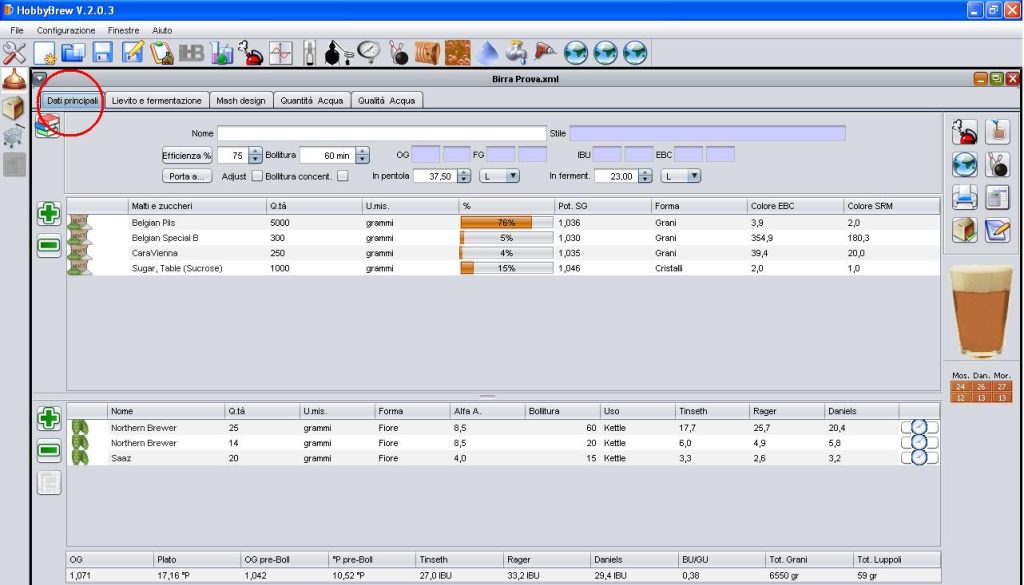Click the clipboard toolbar icon
This screenshot has height=585, width=1024.
coord(161,53)
